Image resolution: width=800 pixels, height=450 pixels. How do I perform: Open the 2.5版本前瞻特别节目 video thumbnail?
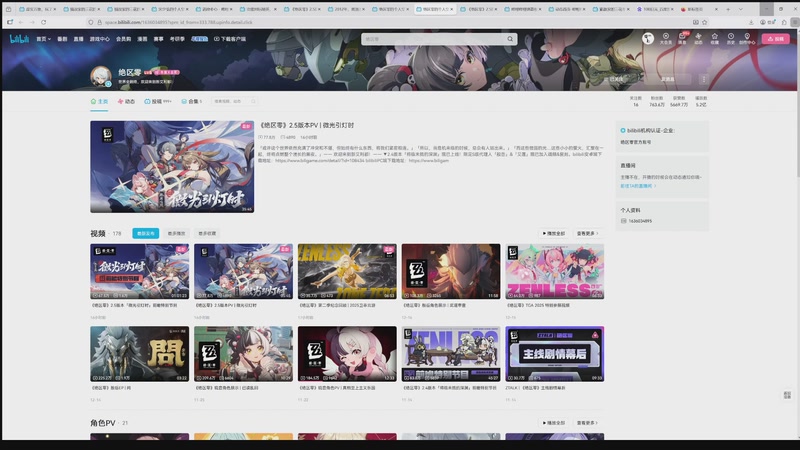139,271
